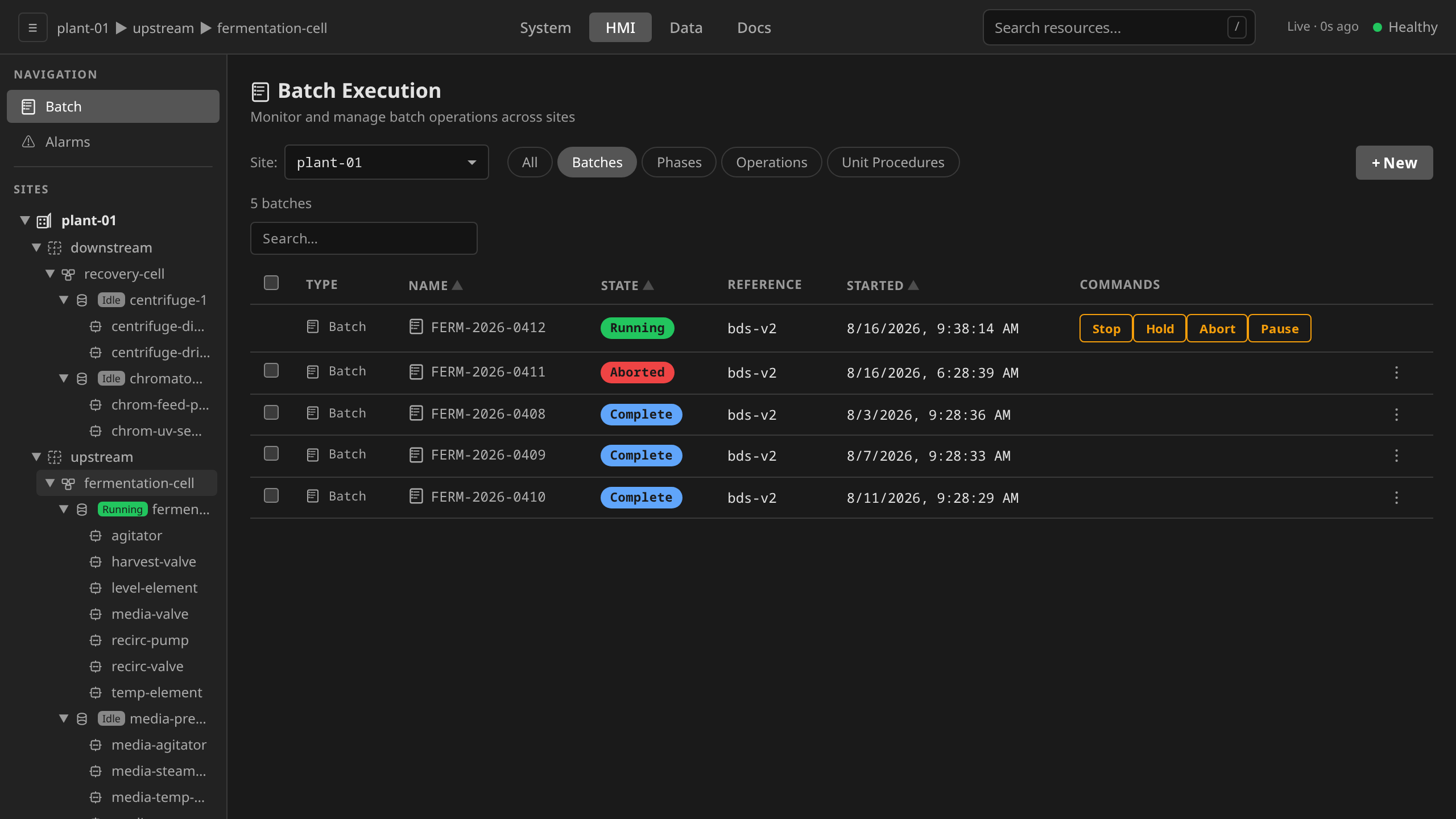The image size is (1456, 819).
Task: Open Alarms in the navigation
Action: click(113, 142)
